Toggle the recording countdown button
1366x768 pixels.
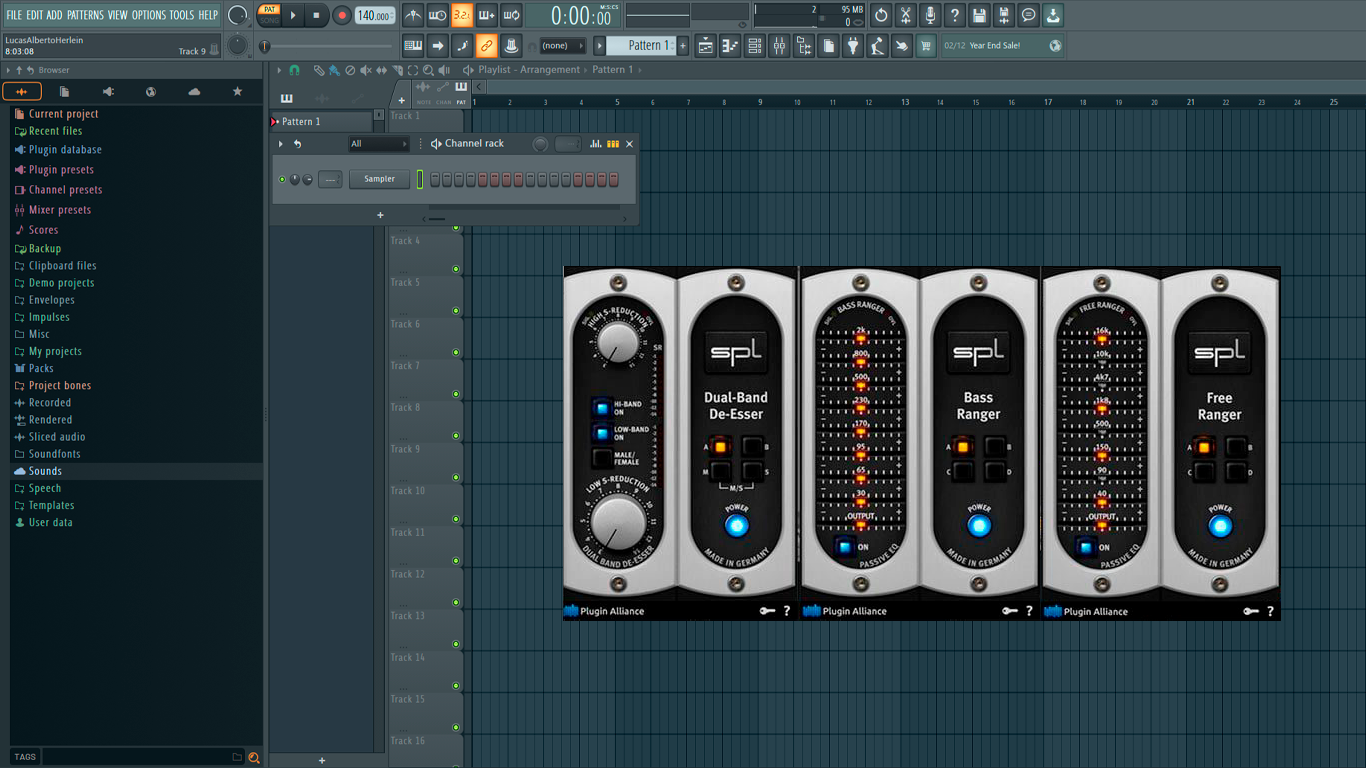(x=462, y=15)
